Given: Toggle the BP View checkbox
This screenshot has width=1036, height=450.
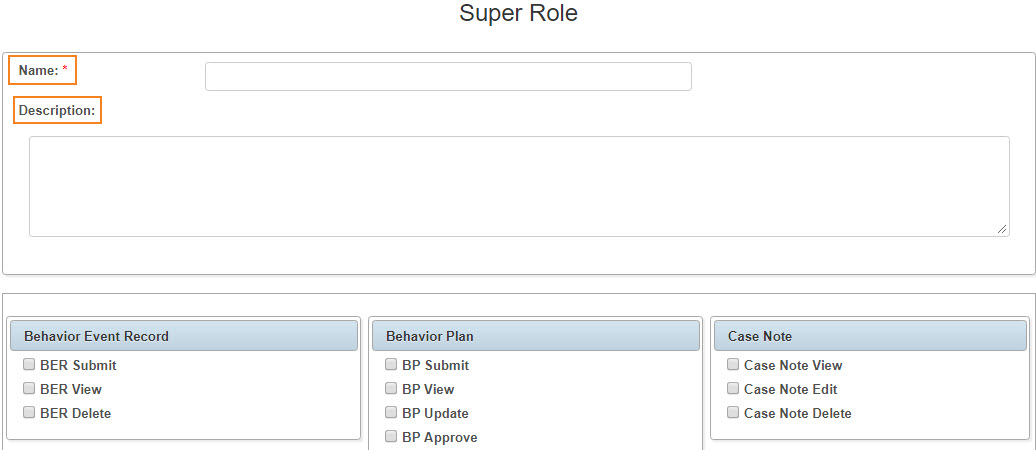Looking at the screenshot, I should point(391,389).
